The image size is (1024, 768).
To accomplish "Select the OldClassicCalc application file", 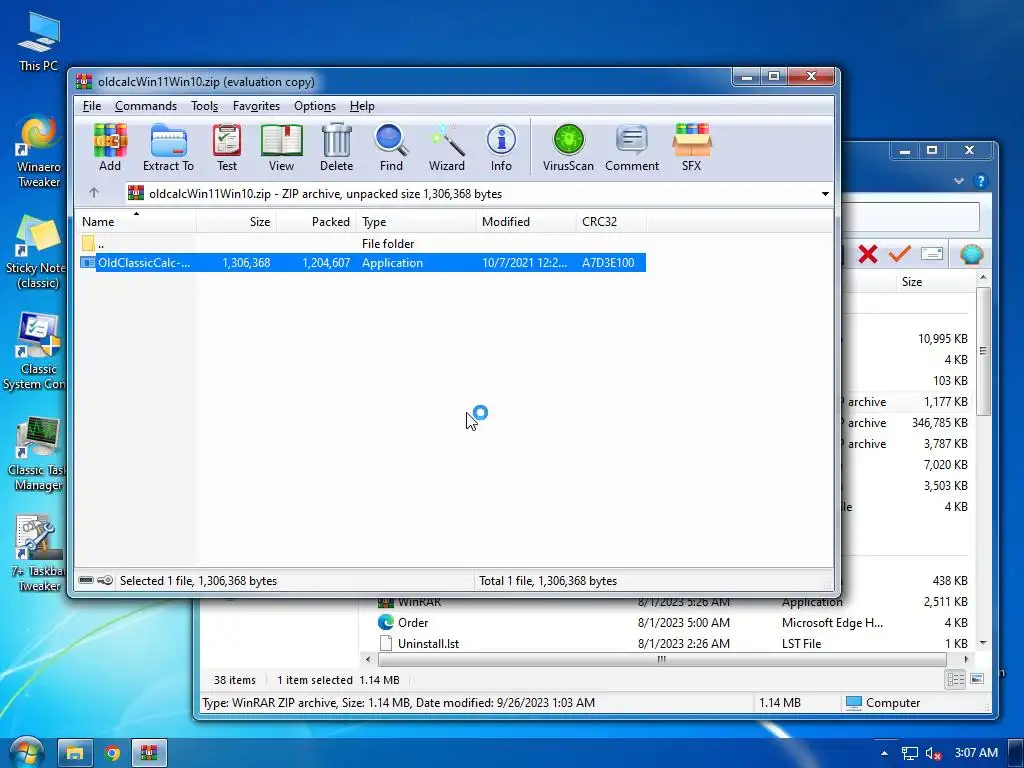I will [362, 263].
